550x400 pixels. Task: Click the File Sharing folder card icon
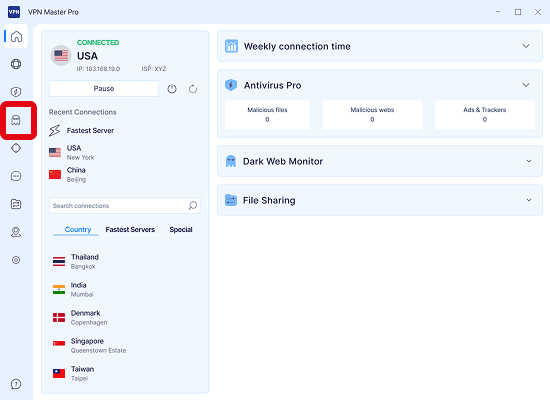[231, 200]
